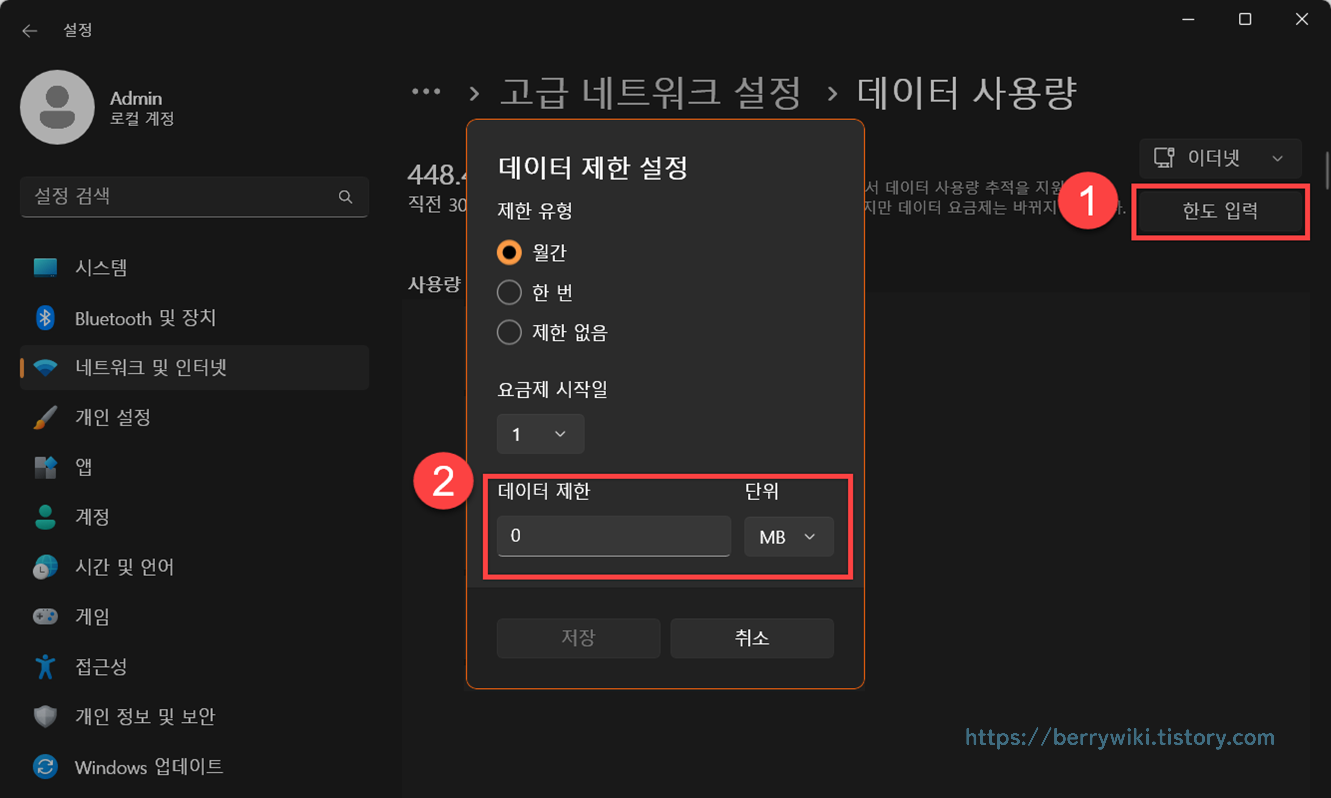This screenshot has width=1331, height=798.
Task: Open the 요금제 시작일 dropdown
Action: 540,434
